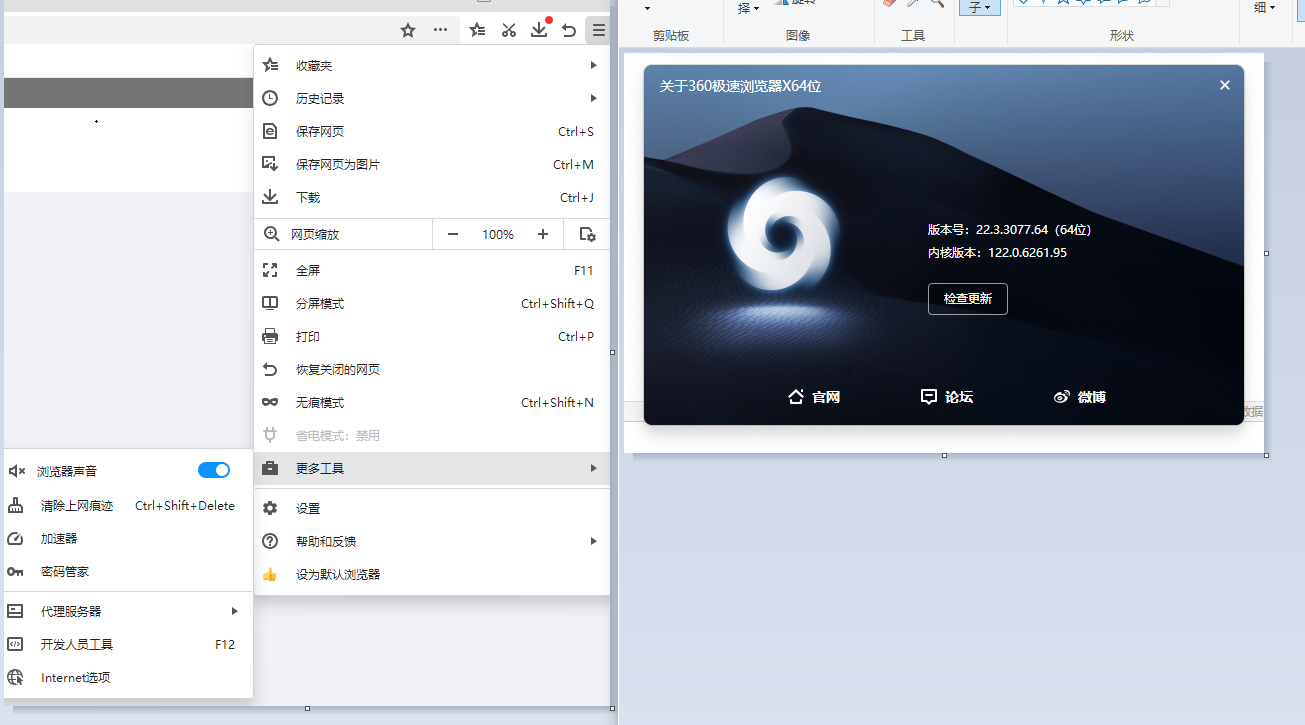
Task: Open 微博 Weibo link
Action: (1079, 397)
